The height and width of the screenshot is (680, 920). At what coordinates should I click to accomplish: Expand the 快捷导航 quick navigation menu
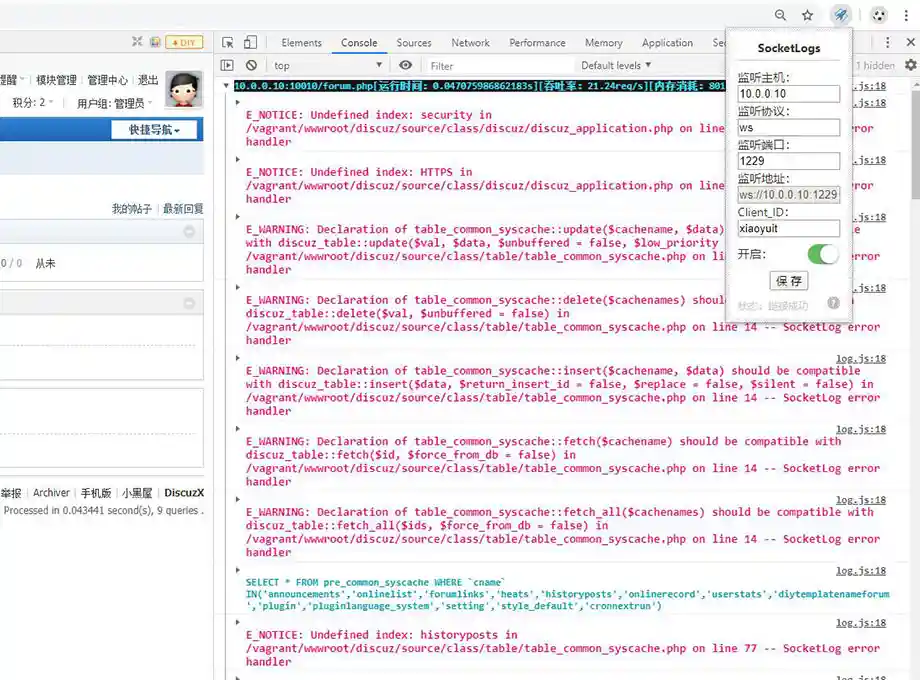tap(155, 130)
